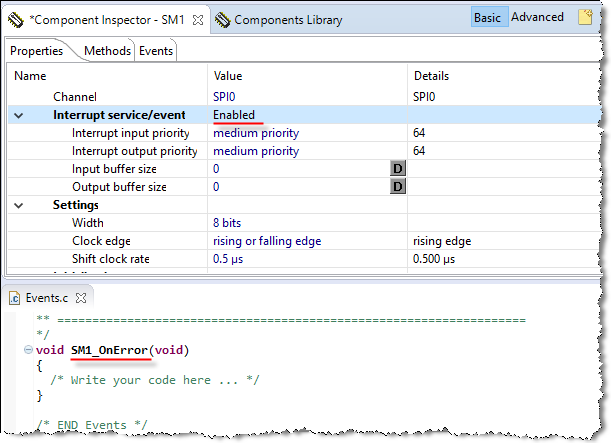Click the Enabled value for Interrupt service/event
This screenshot has width=611, height=443.
pos(234,115)
